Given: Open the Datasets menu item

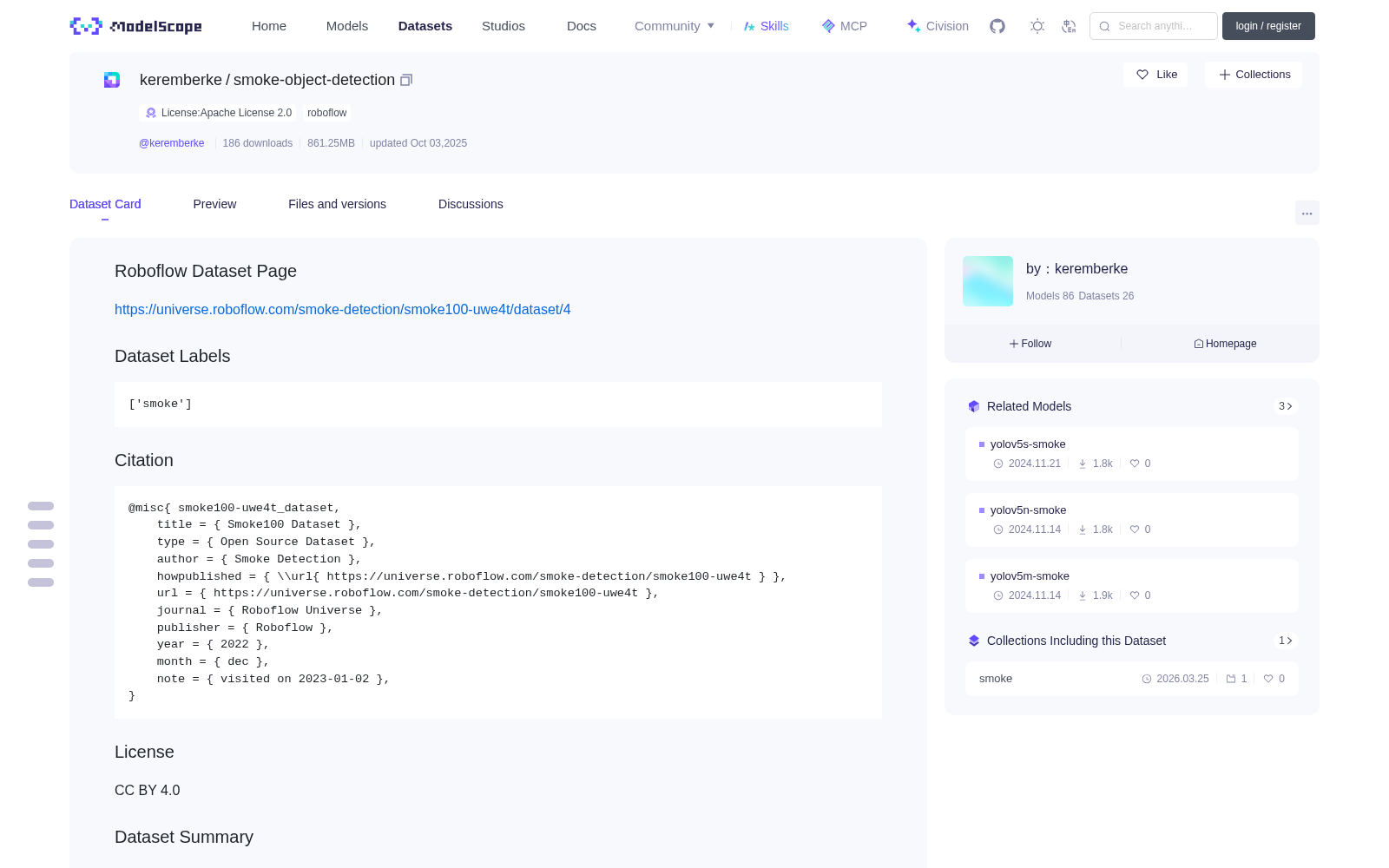Looking at the screenshot, I should tap(425, 26).
